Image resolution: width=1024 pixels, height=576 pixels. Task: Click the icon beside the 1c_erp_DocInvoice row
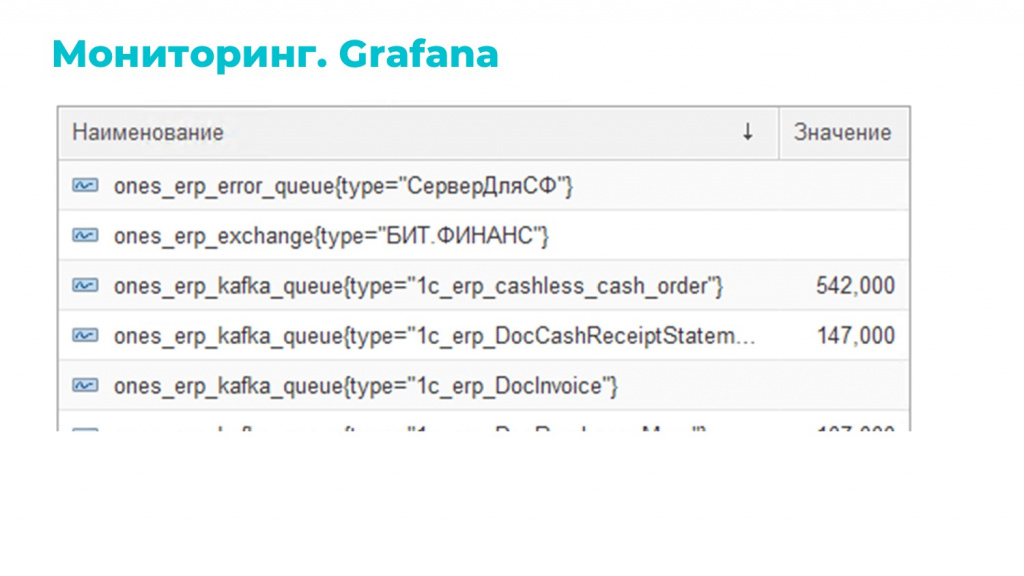pos(86,385)
